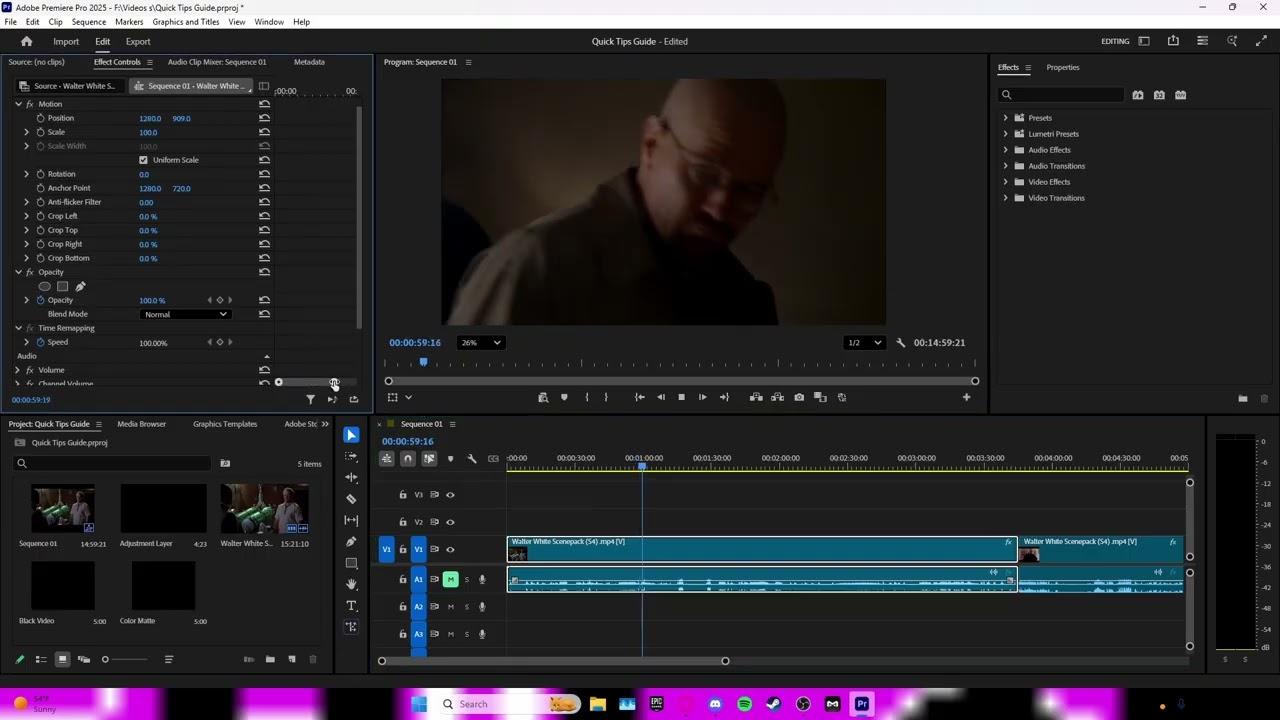The height and width of the screenshot is (720, 1280).
Task: Stop playback in program monitor
Action: click(x=681, y=397)
